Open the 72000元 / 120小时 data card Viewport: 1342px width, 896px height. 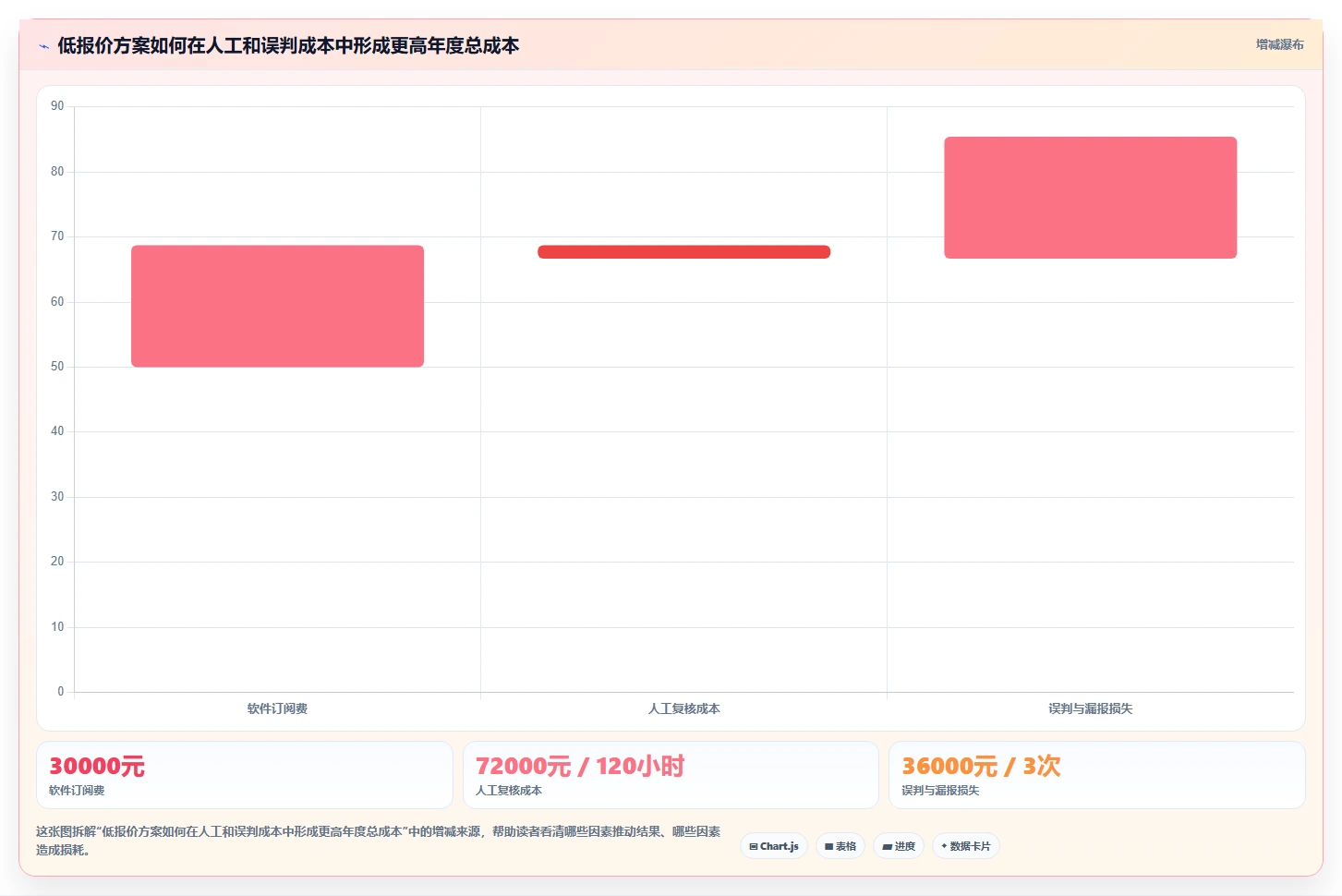[671, 775]
